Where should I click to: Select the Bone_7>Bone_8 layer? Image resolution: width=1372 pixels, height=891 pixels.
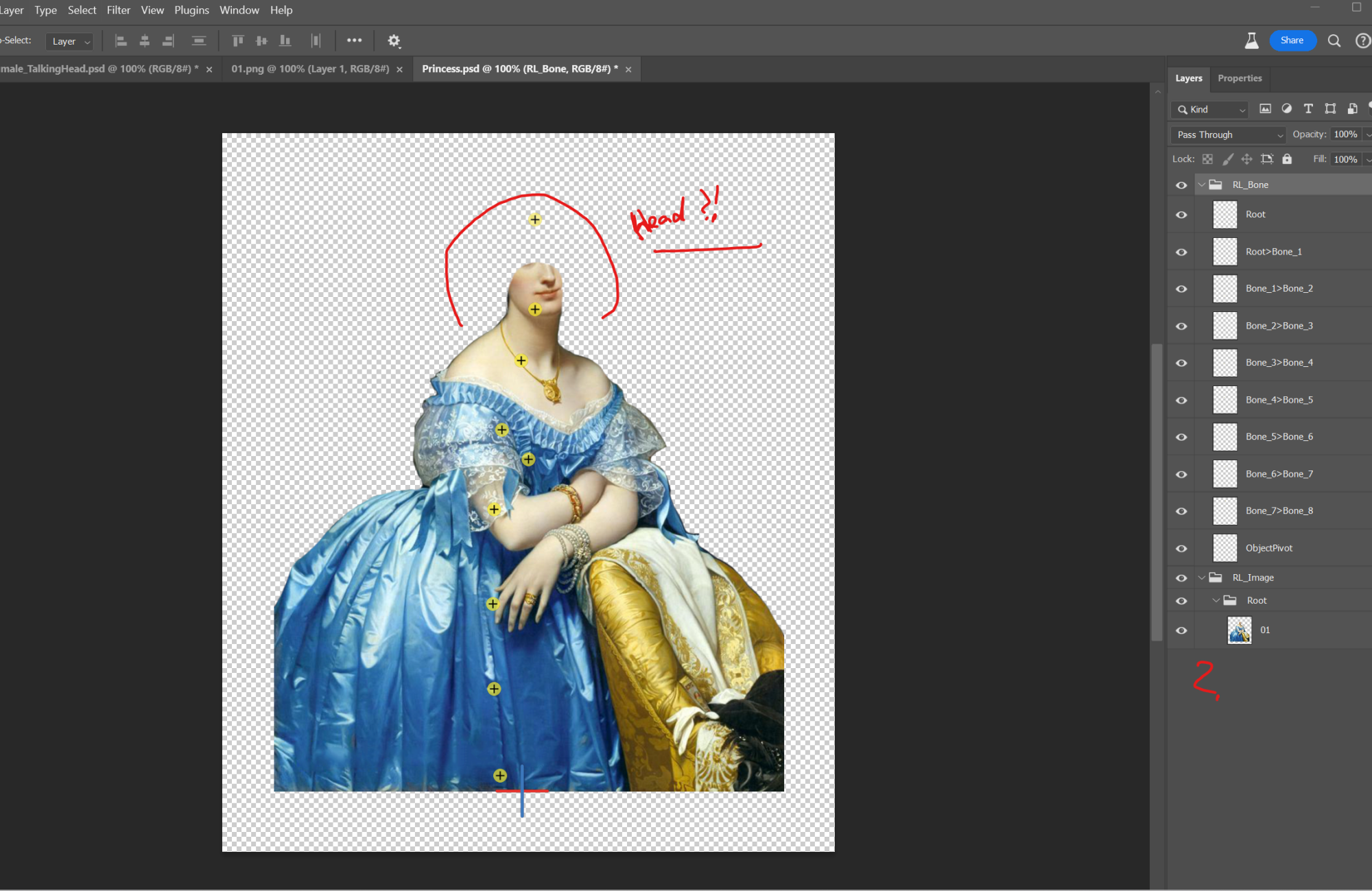point(1279,511)
